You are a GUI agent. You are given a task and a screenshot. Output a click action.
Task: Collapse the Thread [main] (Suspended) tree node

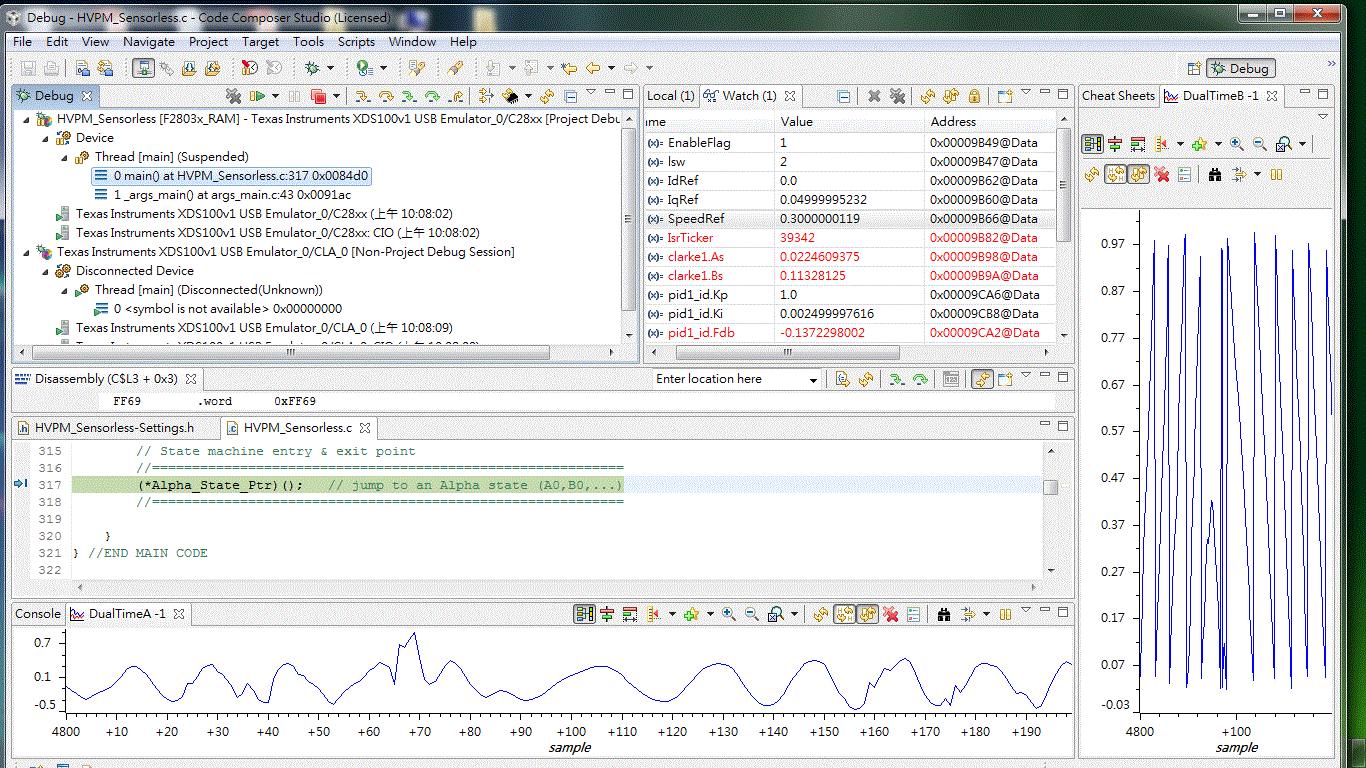(x=63, y=157)
